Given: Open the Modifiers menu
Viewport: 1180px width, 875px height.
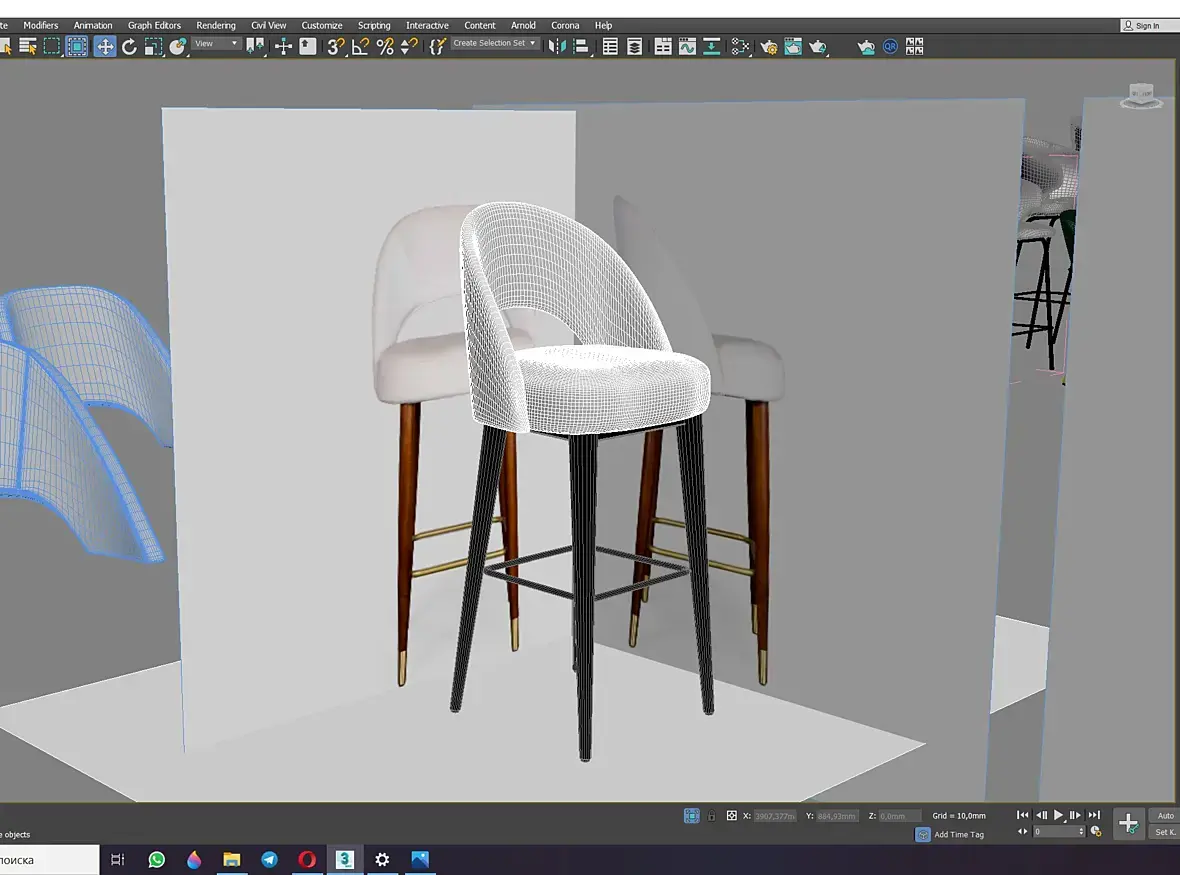Looking at the screenshot, I should [41, 25].
